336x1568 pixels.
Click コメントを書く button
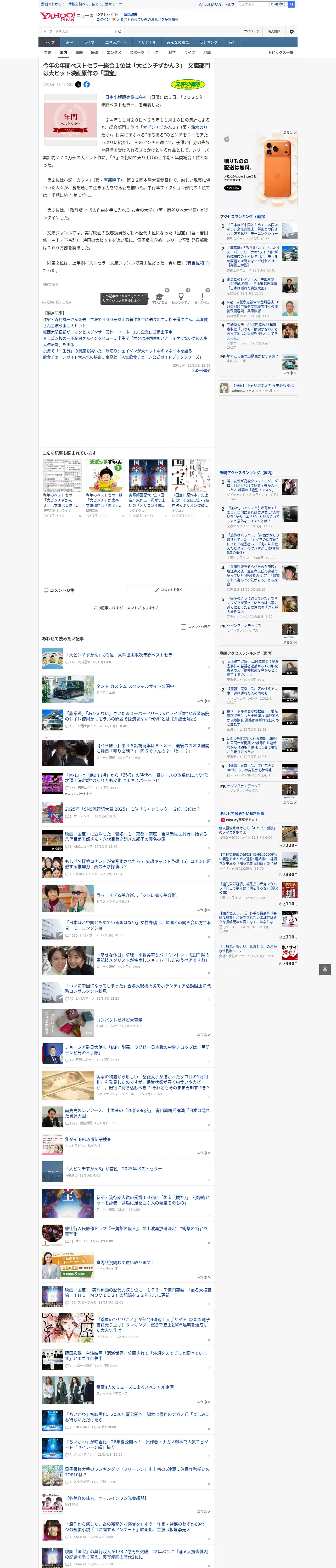[168, 590]
